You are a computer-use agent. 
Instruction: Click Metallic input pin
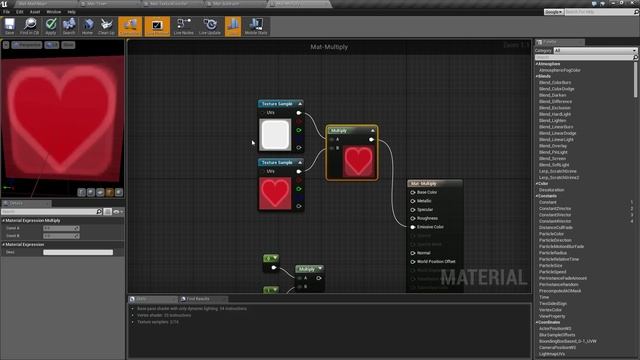413,201
